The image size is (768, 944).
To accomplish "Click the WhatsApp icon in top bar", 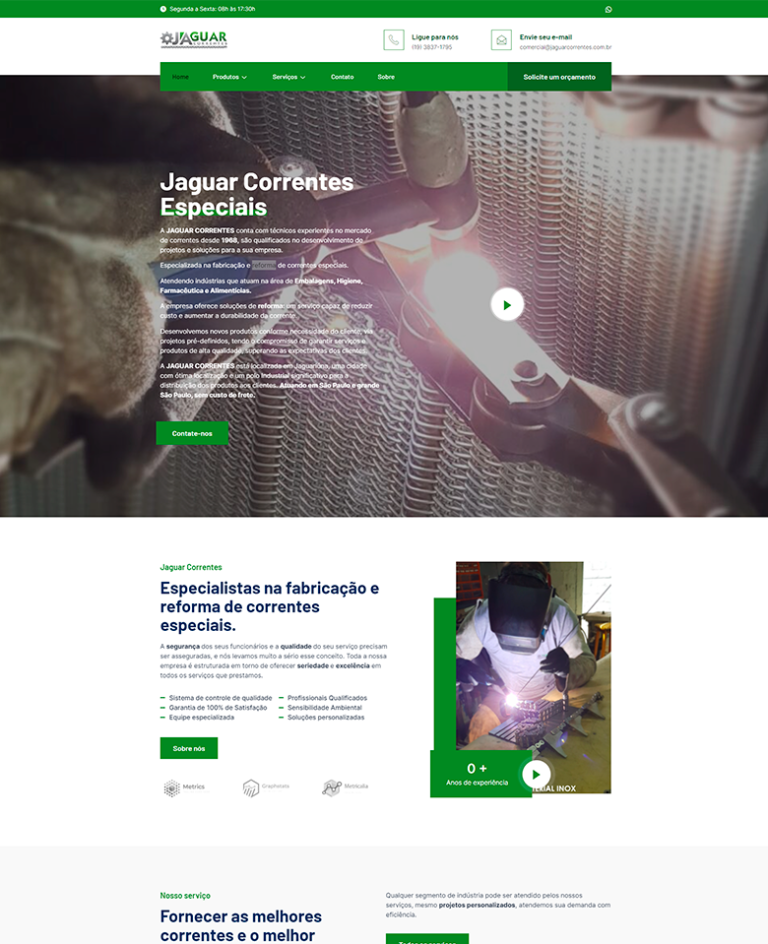I will click(609, 9).
